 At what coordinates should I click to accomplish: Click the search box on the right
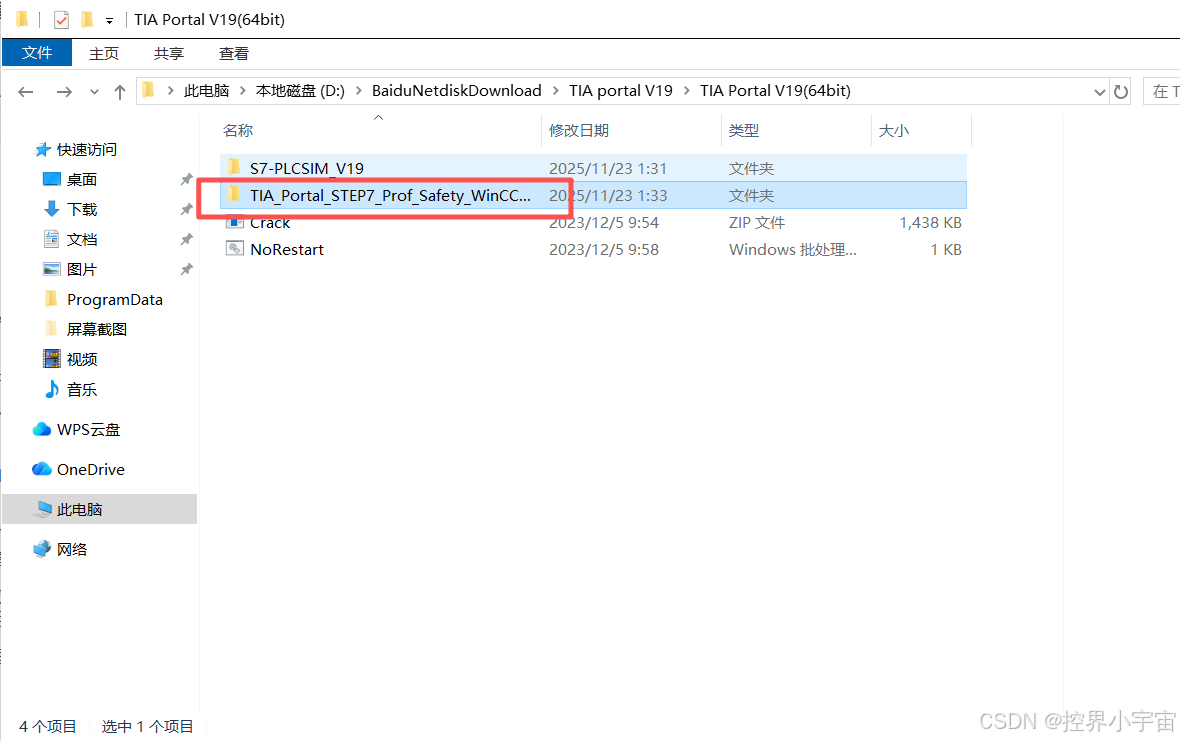tap(1161, 92)
